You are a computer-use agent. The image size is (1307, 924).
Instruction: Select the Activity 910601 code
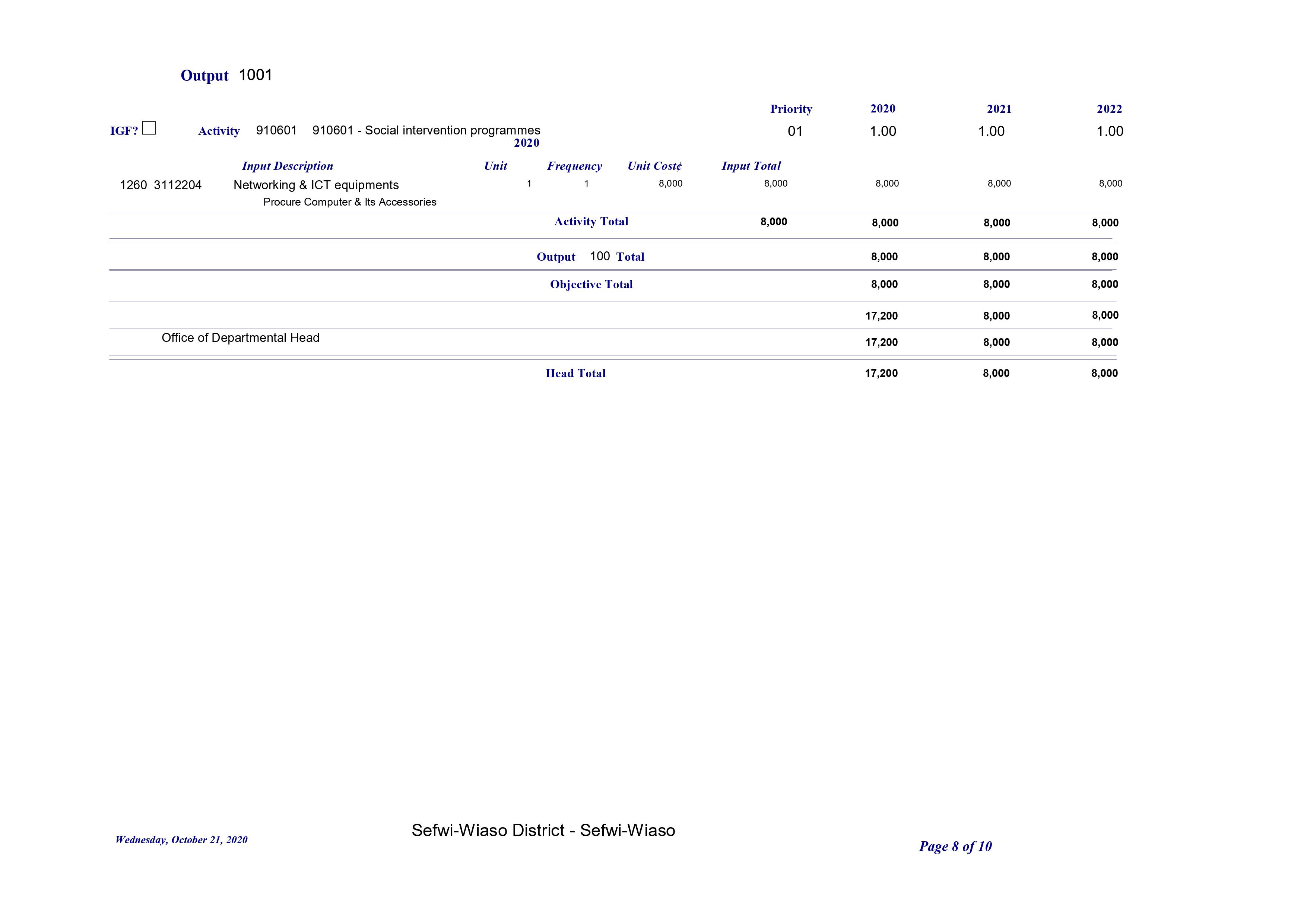click(x=276, y=130)
